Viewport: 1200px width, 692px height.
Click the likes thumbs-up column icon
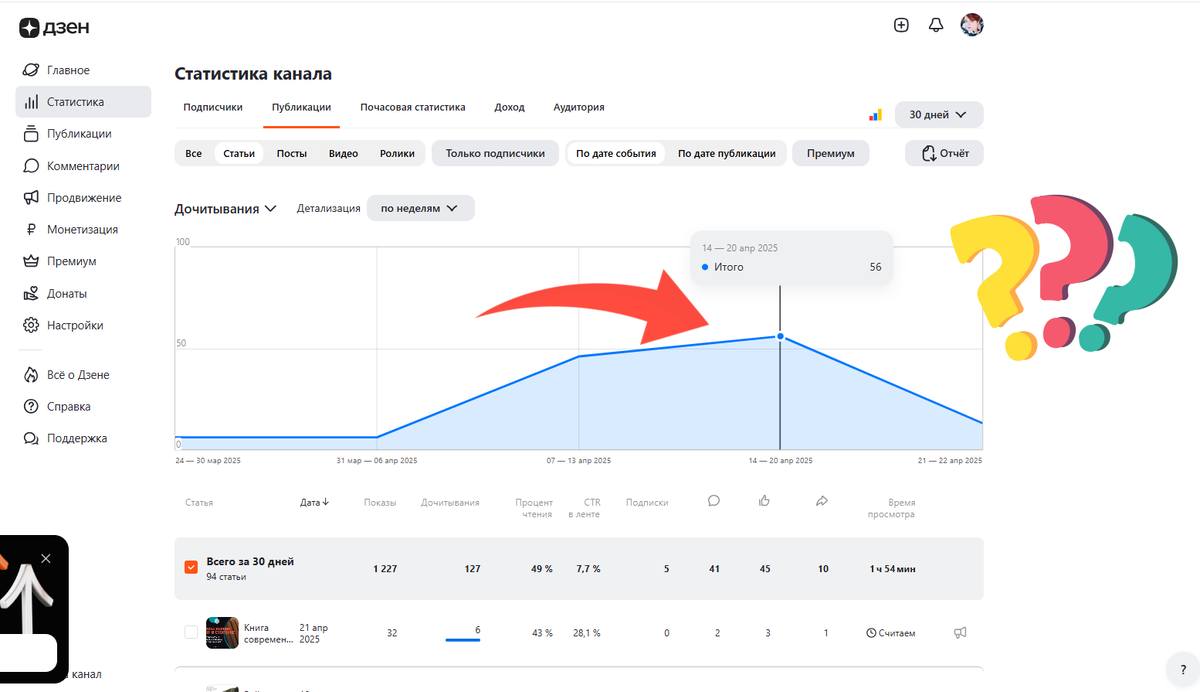tap(765, 501)
